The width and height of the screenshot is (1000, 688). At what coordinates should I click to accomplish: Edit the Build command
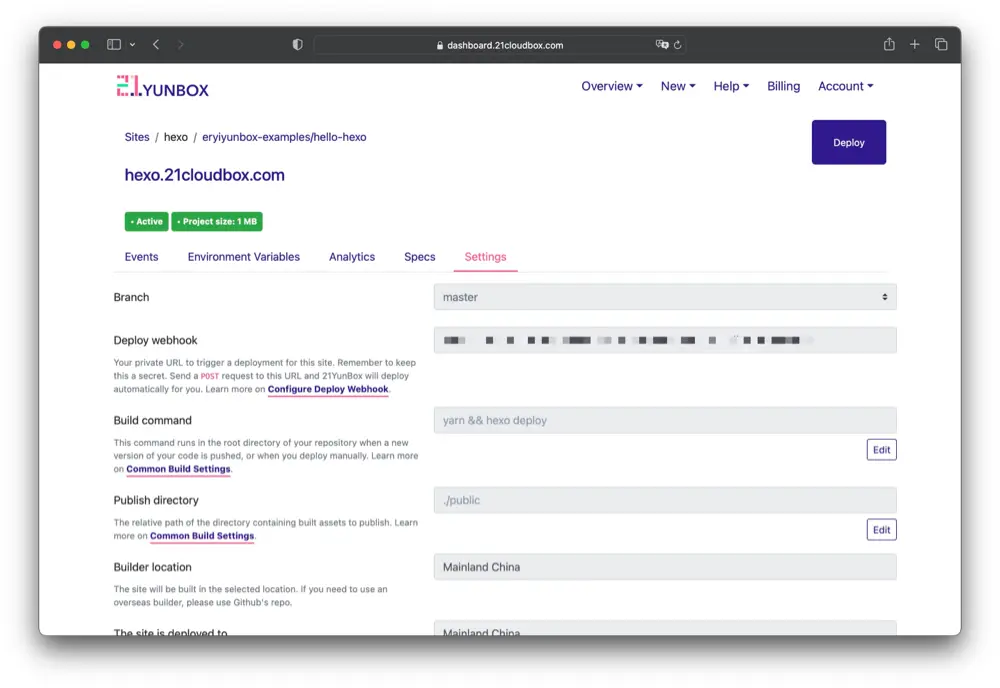coord(881,450)
